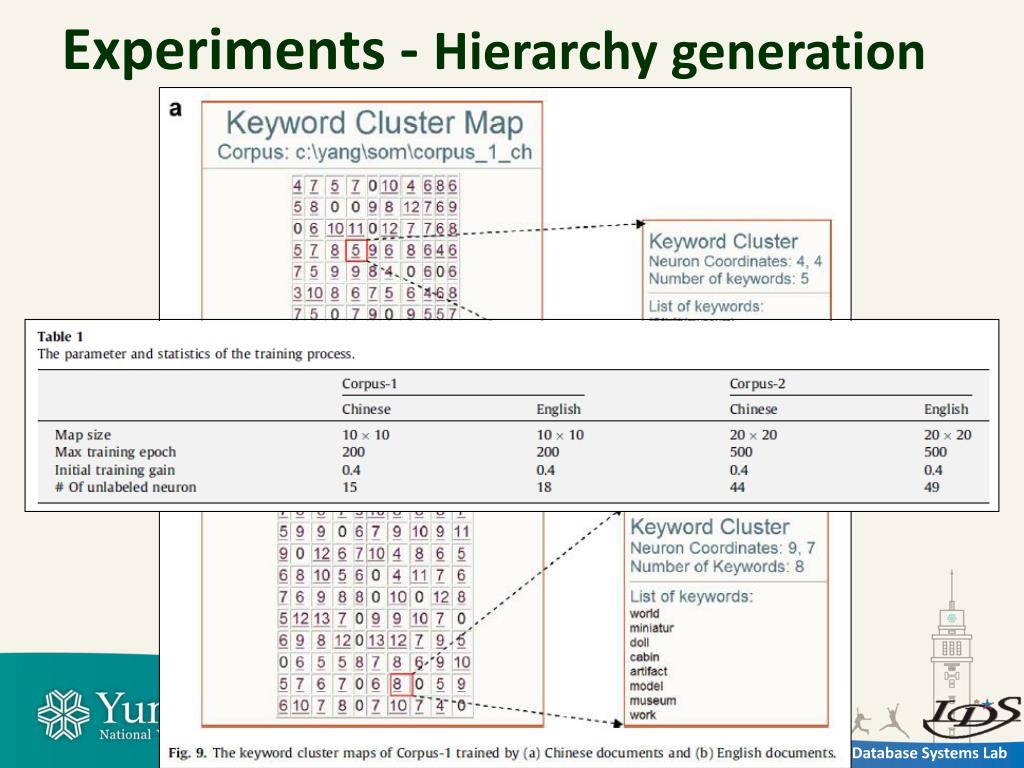Click the keyword 'cabin' in the list
This screenshot has height=768, width=1024.
(644, 657)
